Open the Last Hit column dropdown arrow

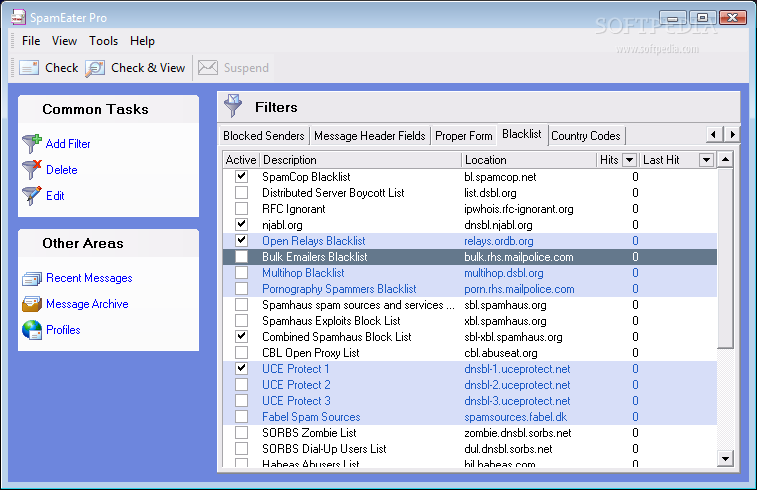click(x=706, y=160)
